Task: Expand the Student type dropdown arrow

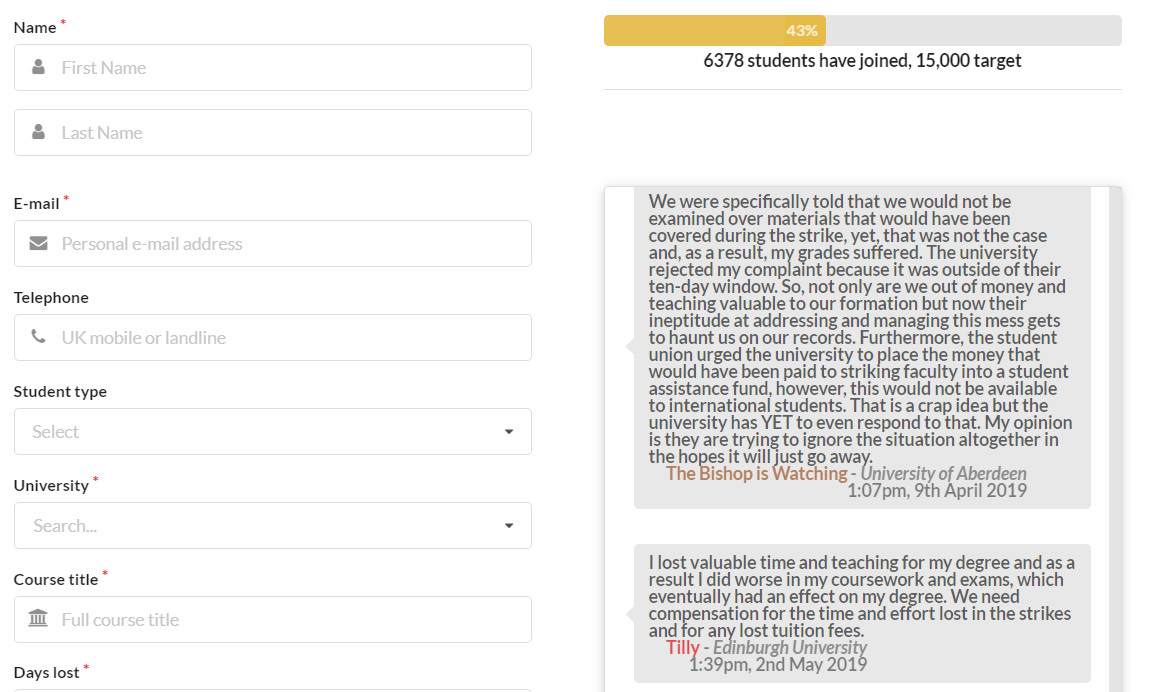Action: click(x=509, y=432)
